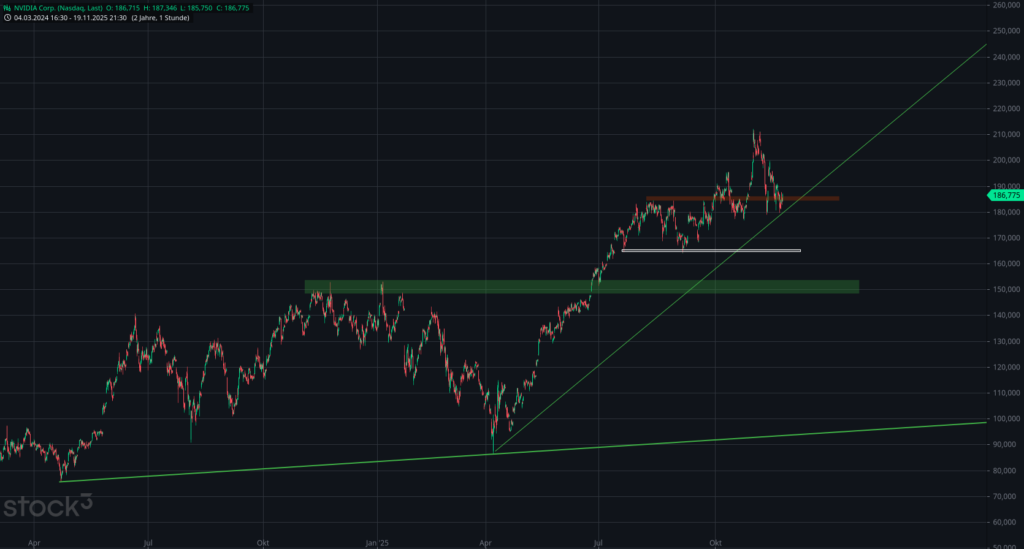Select the green support zone rectangle near 150
This screenshot has height=549, width=1024.
click(x=580, y=287)
